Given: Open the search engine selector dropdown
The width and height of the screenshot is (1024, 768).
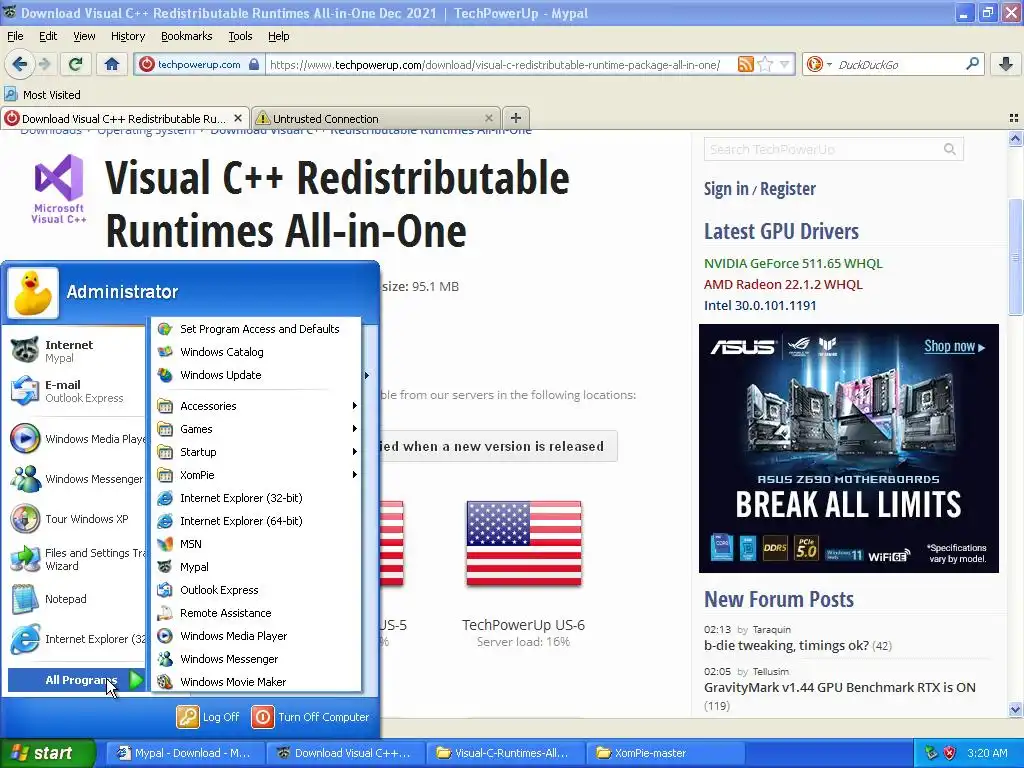Looking at the screenshot, I should (819, 64).
